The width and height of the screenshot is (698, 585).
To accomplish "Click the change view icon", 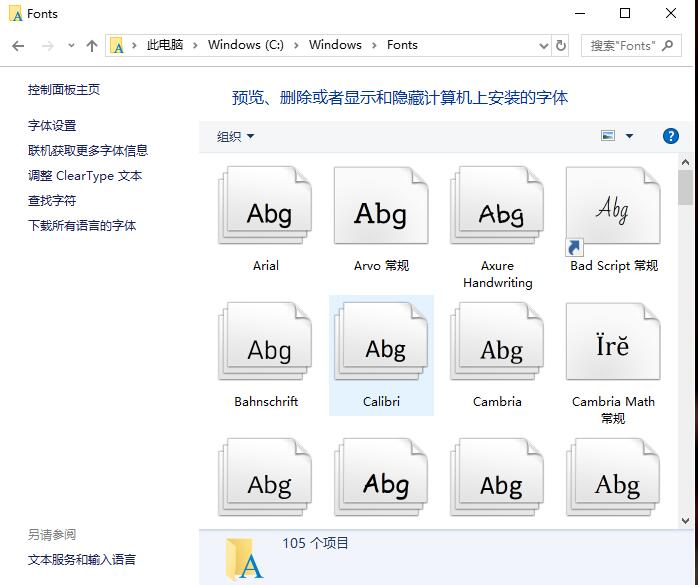I will coord(608,135).
